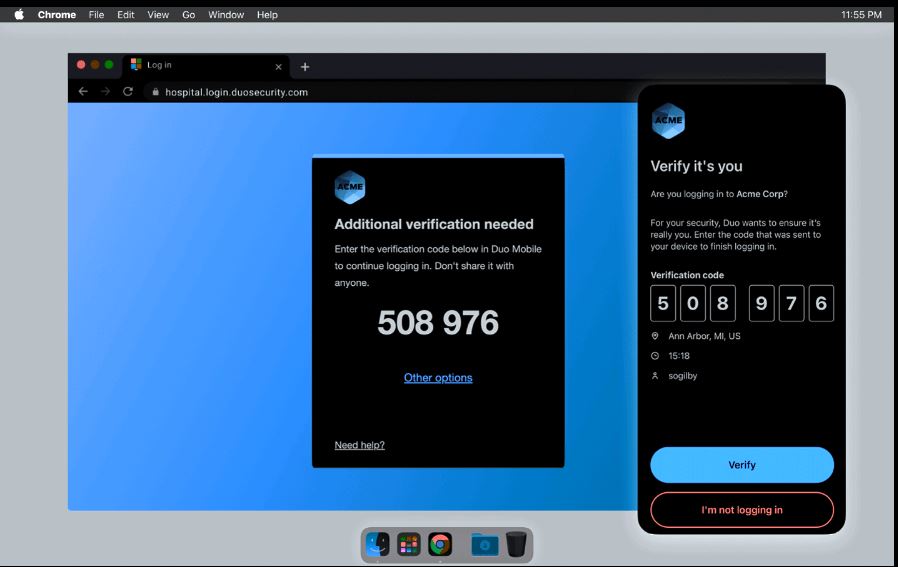Click the first code digit box showing 5

(663, 303)
